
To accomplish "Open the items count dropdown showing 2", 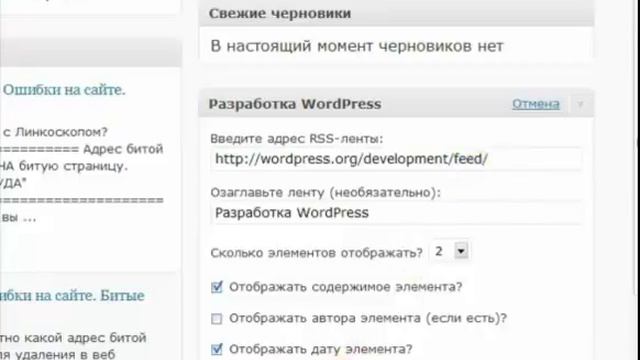I will tap(449, 251).
